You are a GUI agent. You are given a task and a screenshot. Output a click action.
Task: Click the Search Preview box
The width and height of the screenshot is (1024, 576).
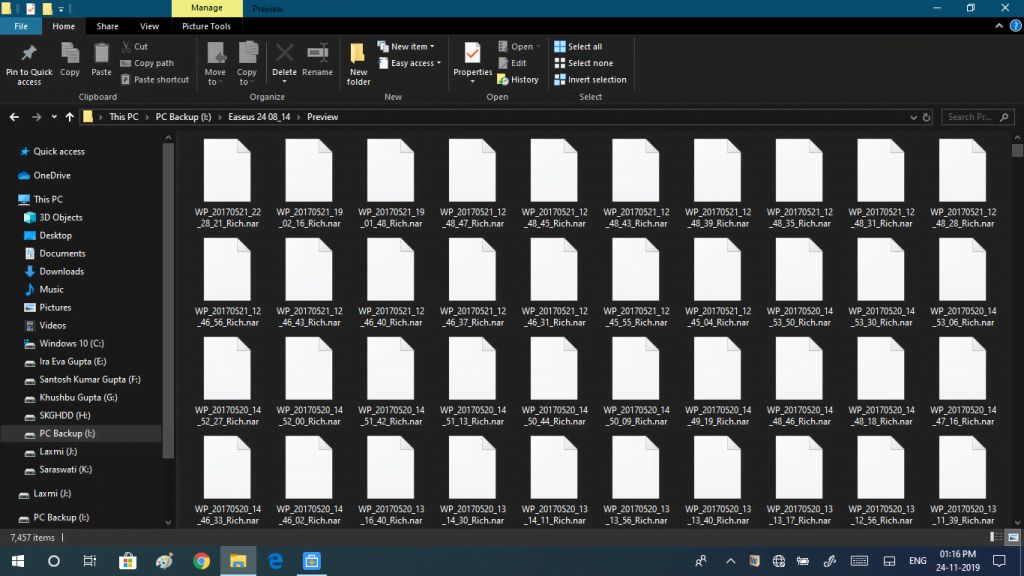(x=978, y=117)
